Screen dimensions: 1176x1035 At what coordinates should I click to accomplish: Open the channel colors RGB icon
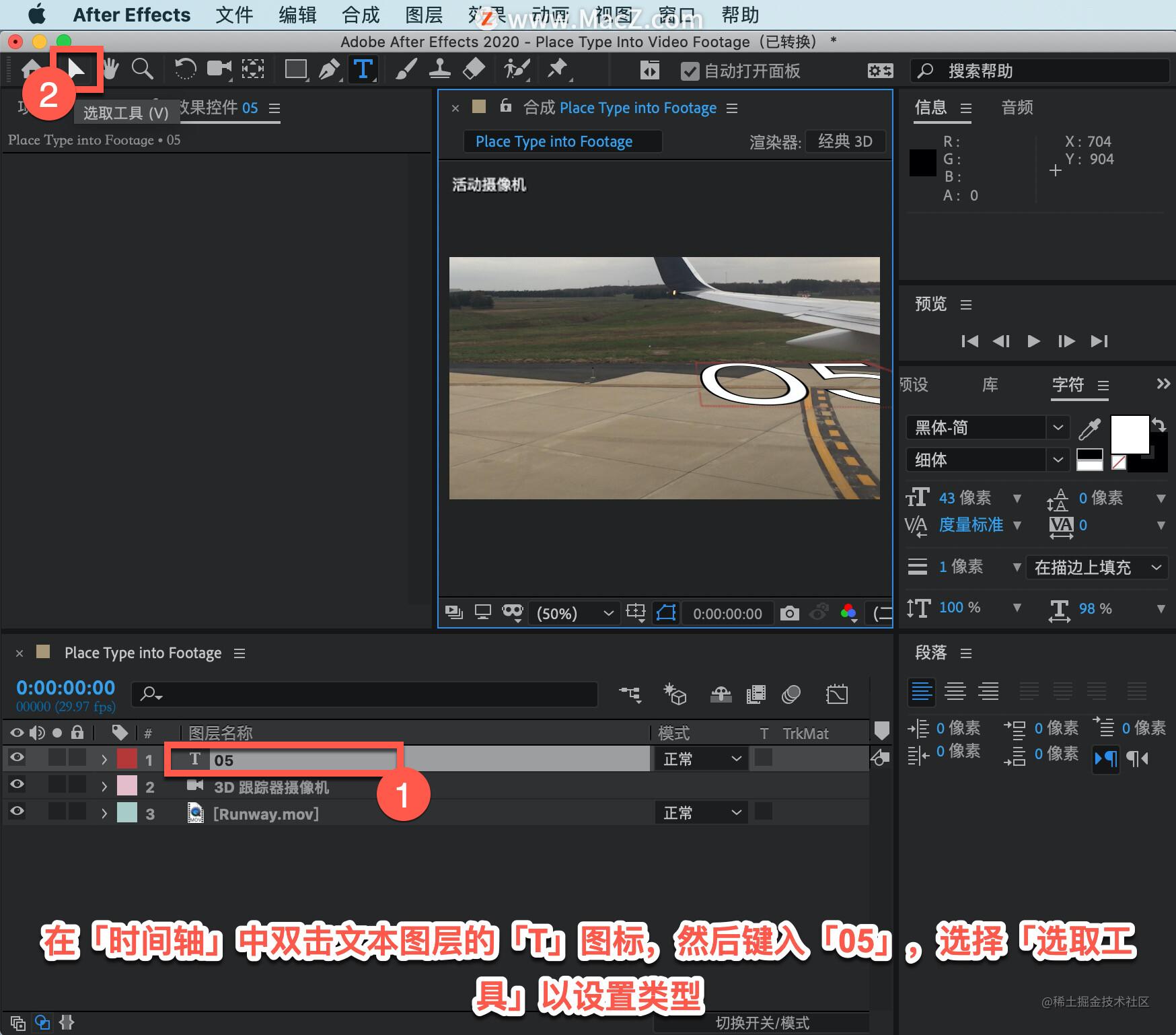tap(848, 613)
